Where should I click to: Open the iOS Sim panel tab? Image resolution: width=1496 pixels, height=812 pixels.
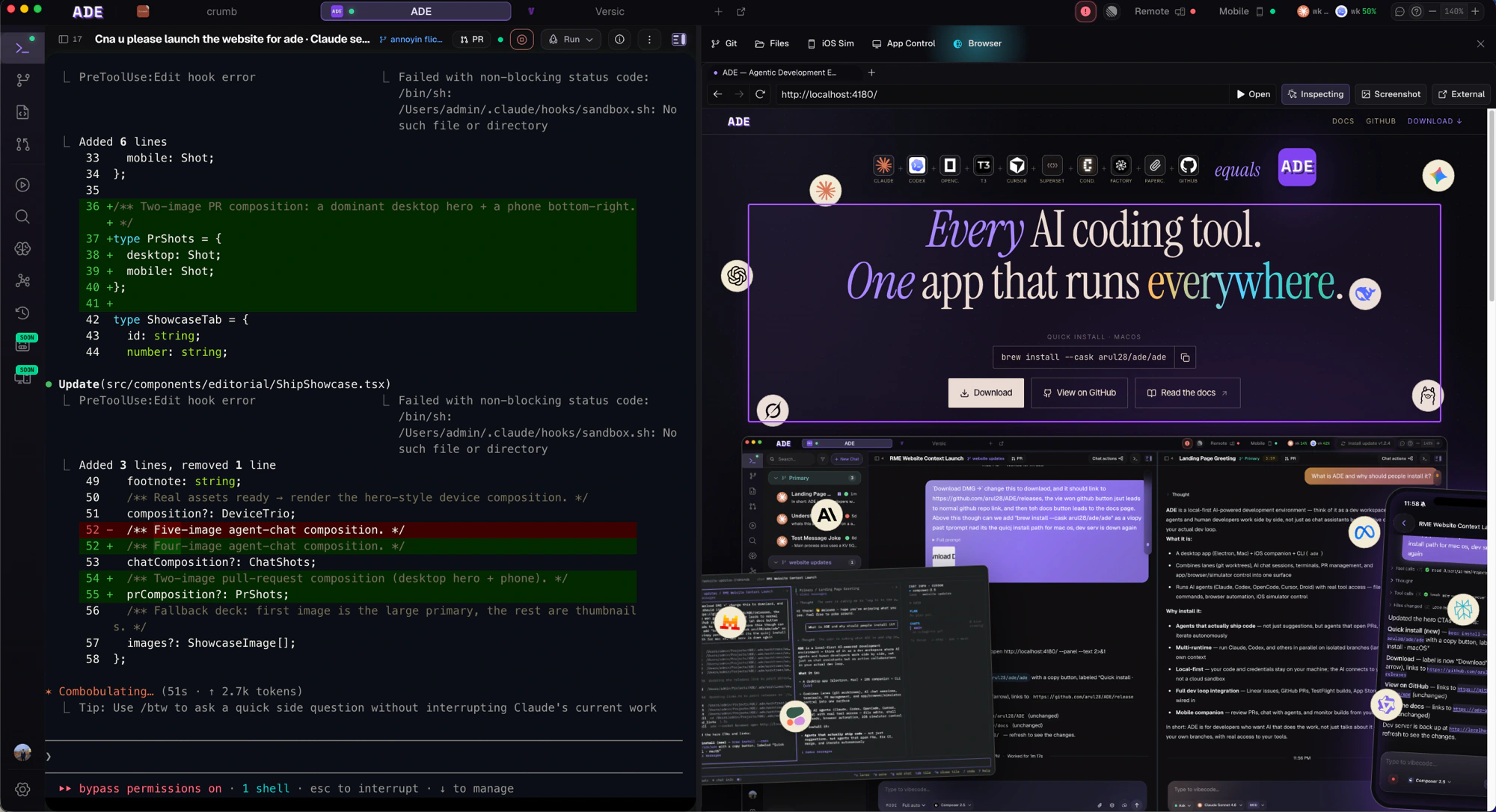click(x=830, y=43)
